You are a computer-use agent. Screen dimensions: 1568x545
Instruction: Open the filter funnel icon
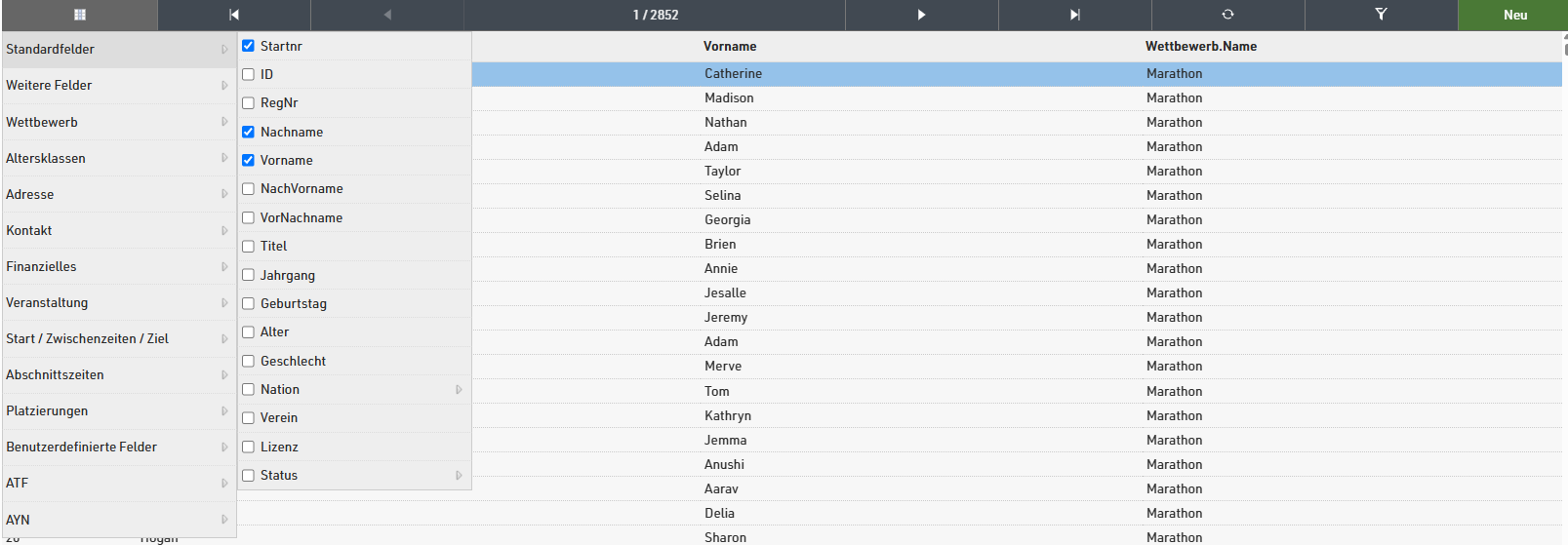click(1381, 15)
